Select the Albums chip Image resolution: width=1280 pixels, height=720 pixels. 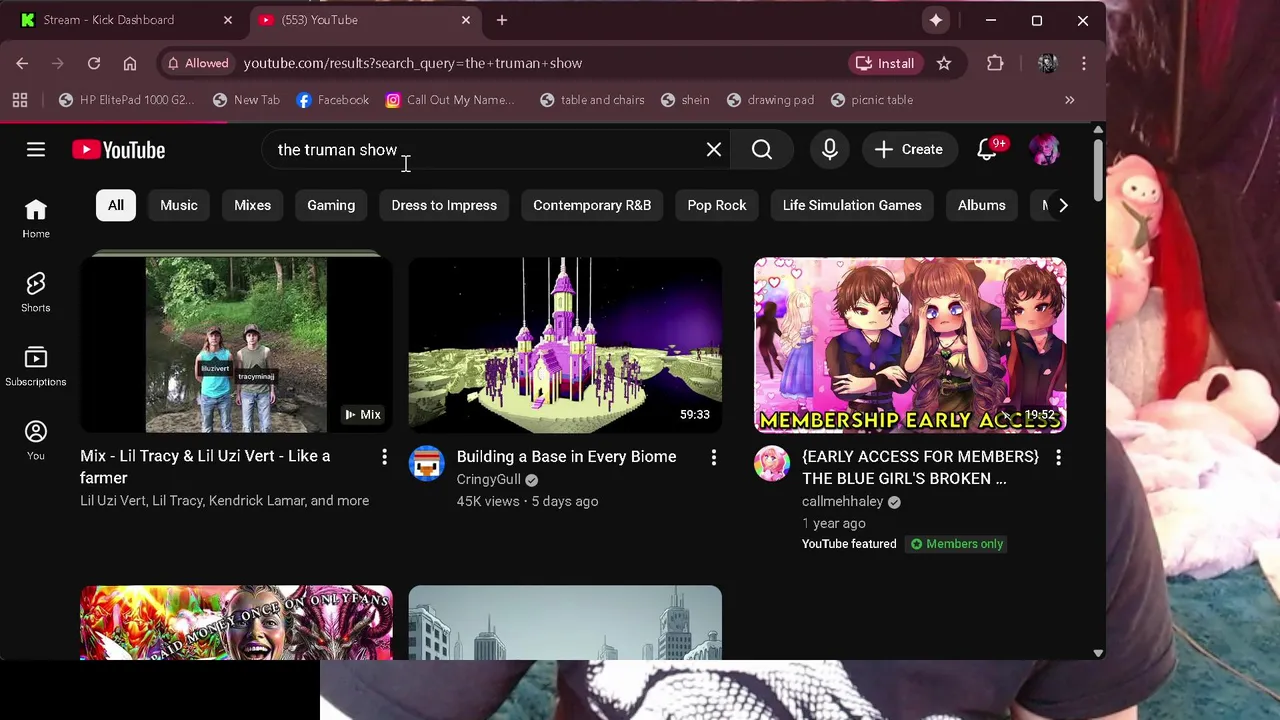982,205
